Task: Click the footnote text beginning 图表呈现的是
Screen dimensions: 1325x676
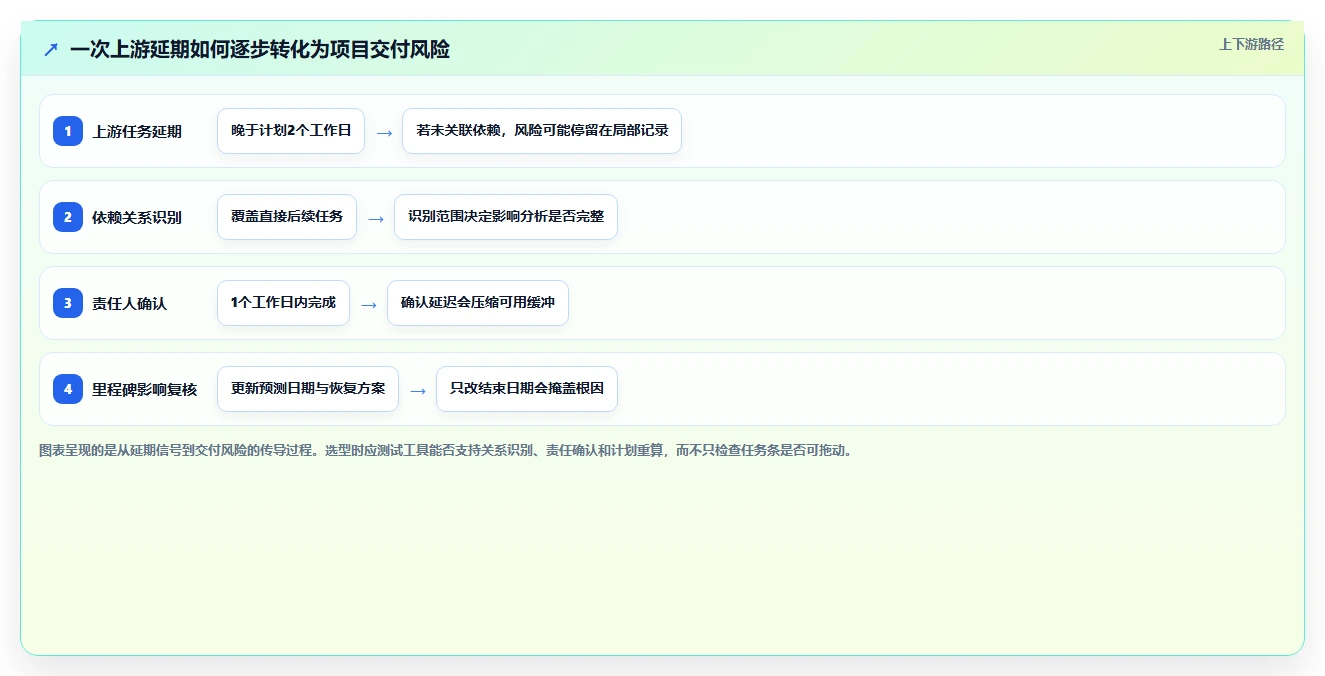Action: (x=447, y=450)
